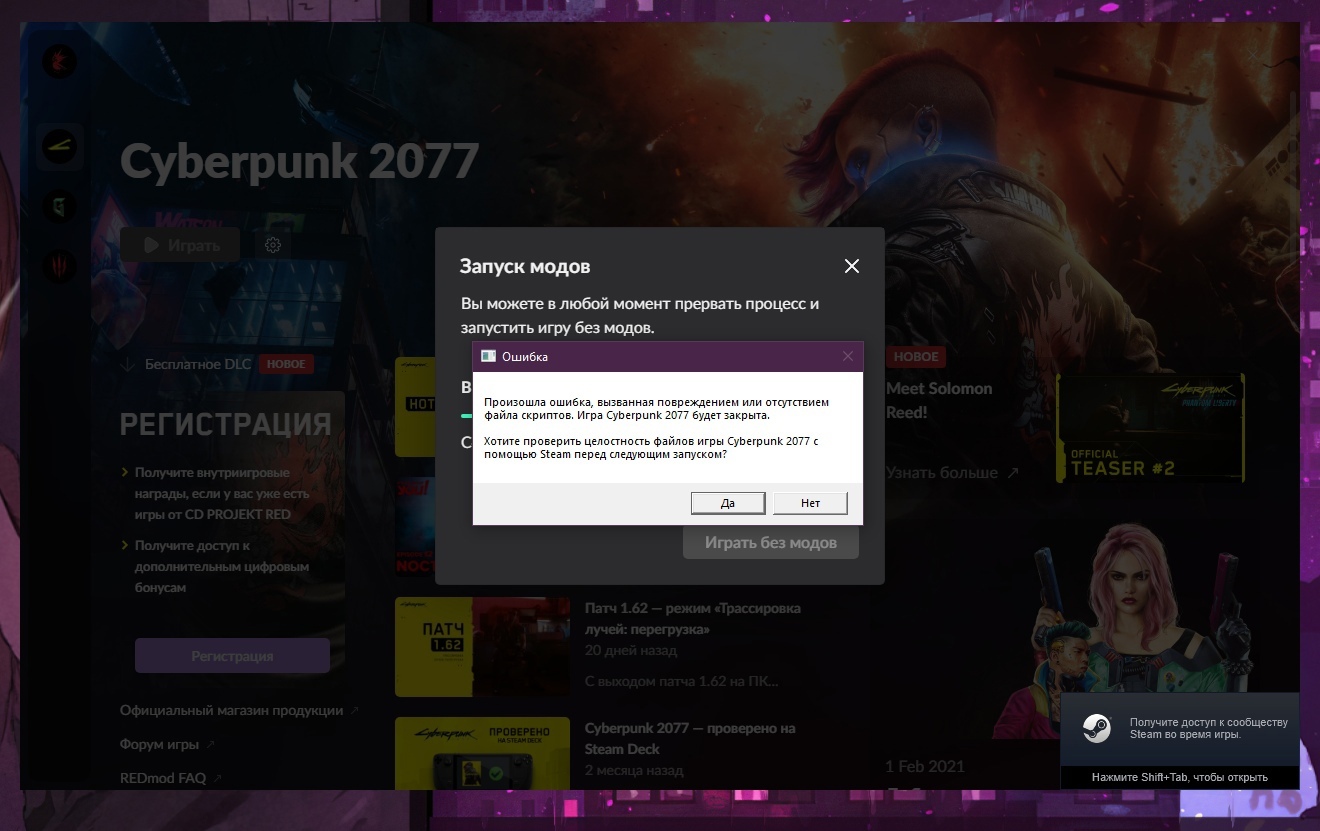
Task: Click the red НОВОЕ badge next to Бесплатное DLC
Action: [286, 364]
